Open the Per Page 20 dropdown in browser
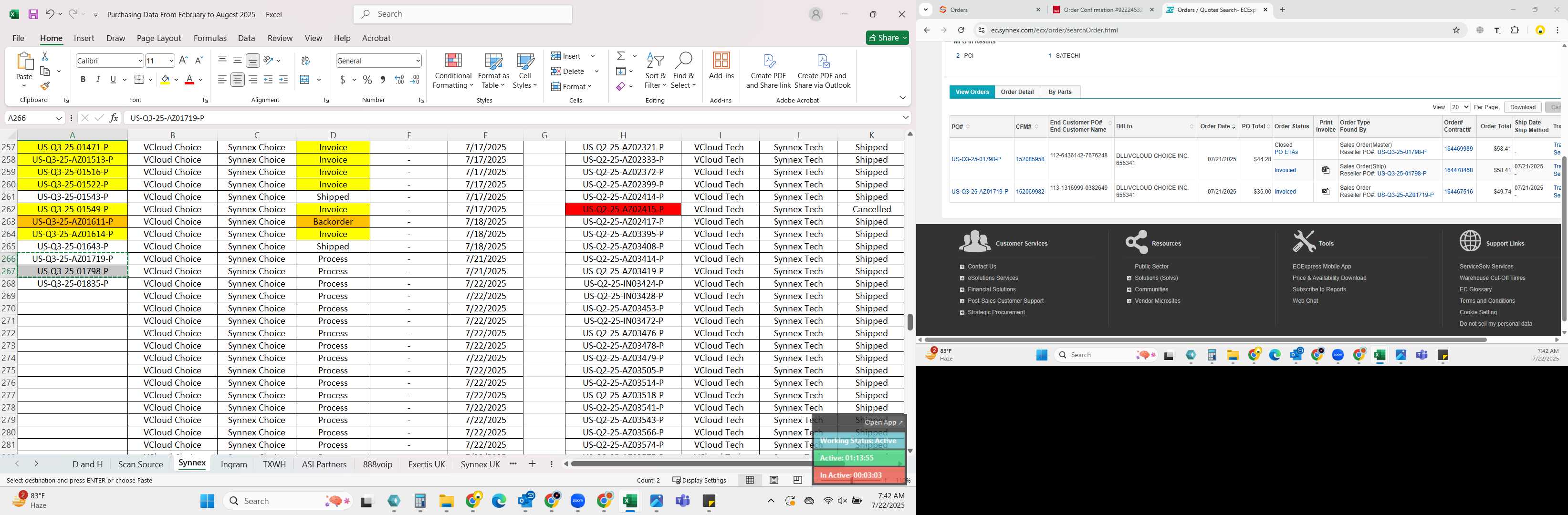This screenshot has height=515, width=1568. pyautogui.click(x=1460, y=107)
